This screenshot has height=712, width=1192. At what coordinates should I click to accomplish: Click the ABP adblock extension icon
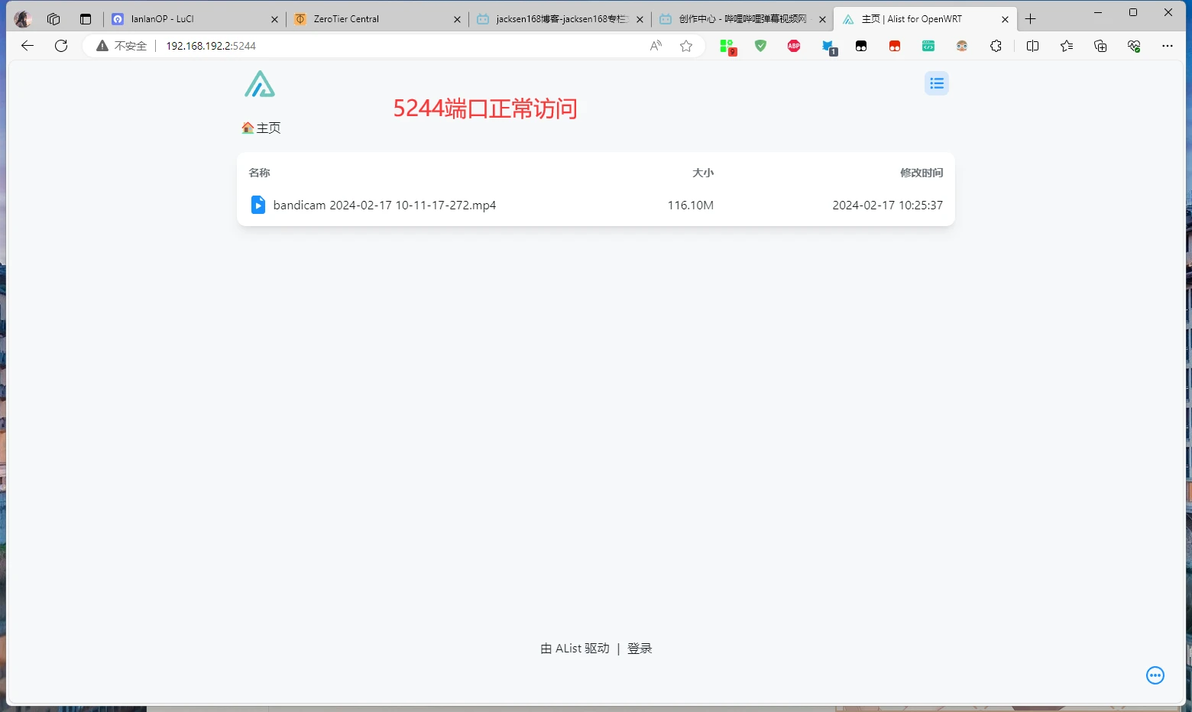[794, 46]
